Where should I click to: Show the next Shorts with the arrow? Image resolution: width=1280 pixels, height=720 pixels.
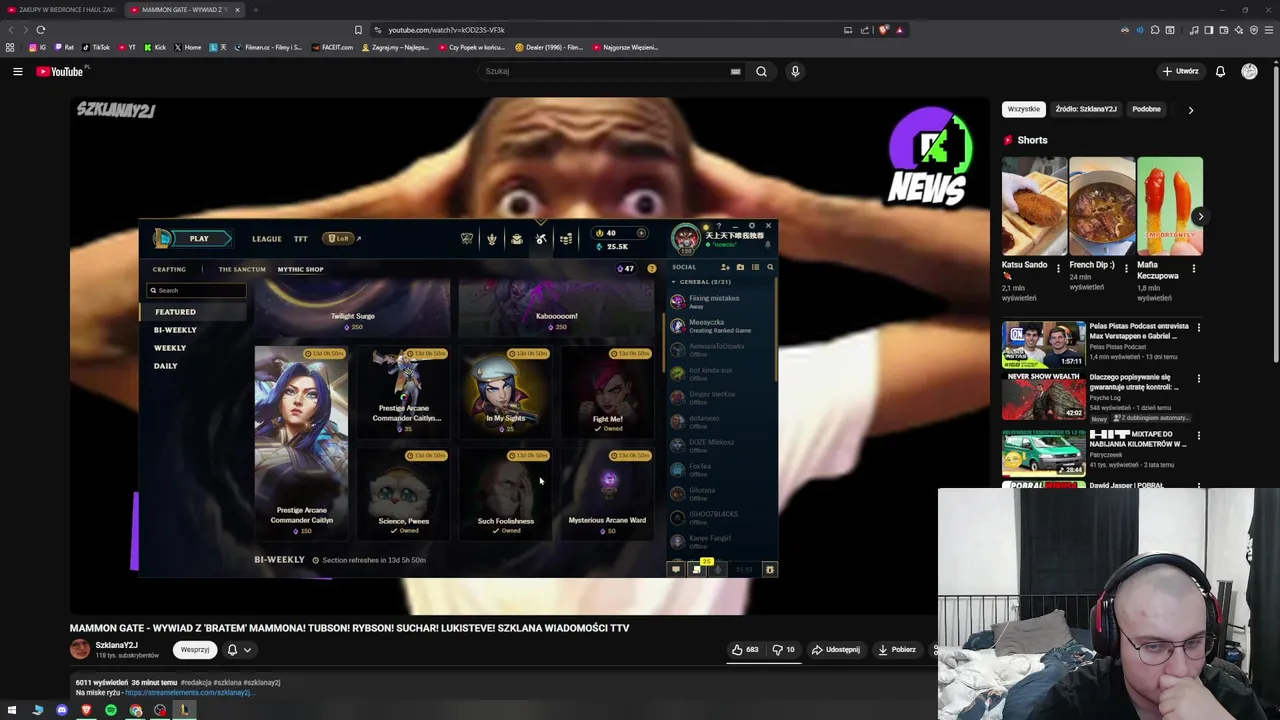point(1200,216)
